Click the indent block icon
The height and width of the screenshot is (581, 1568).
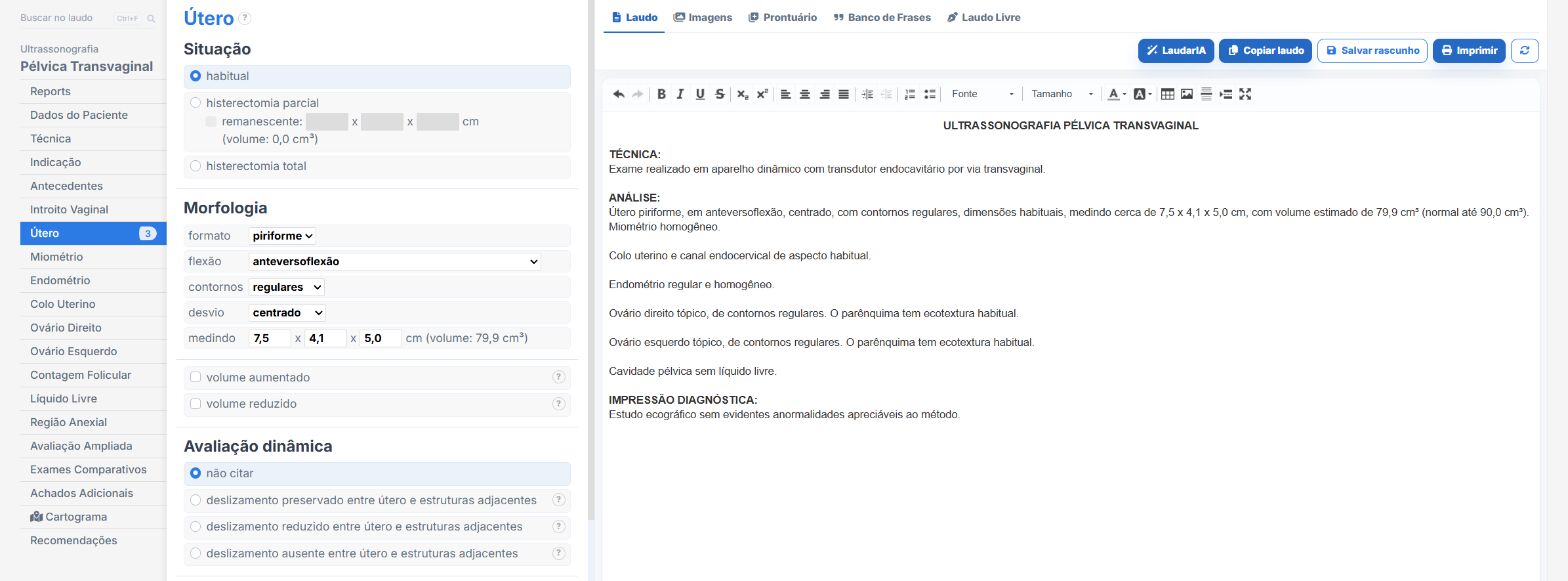tap(1226, 94)
